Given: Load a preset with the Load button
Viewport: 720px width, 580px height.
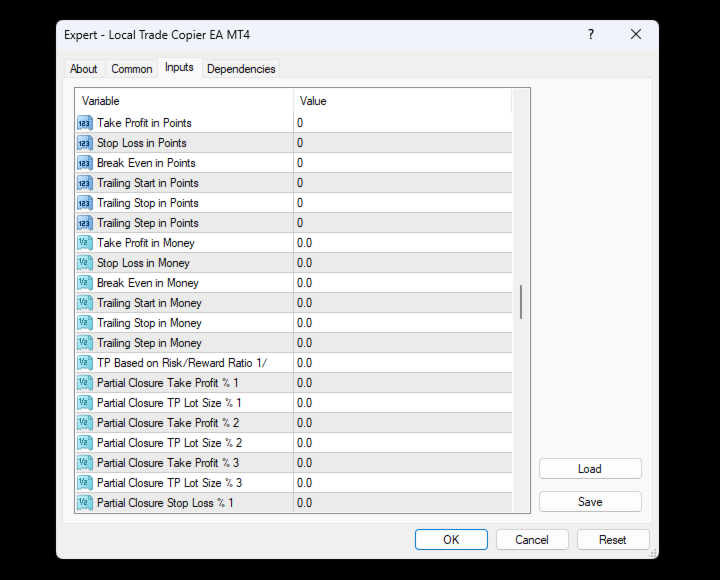Looking at the screenshot, I should (x=590, y=469).
